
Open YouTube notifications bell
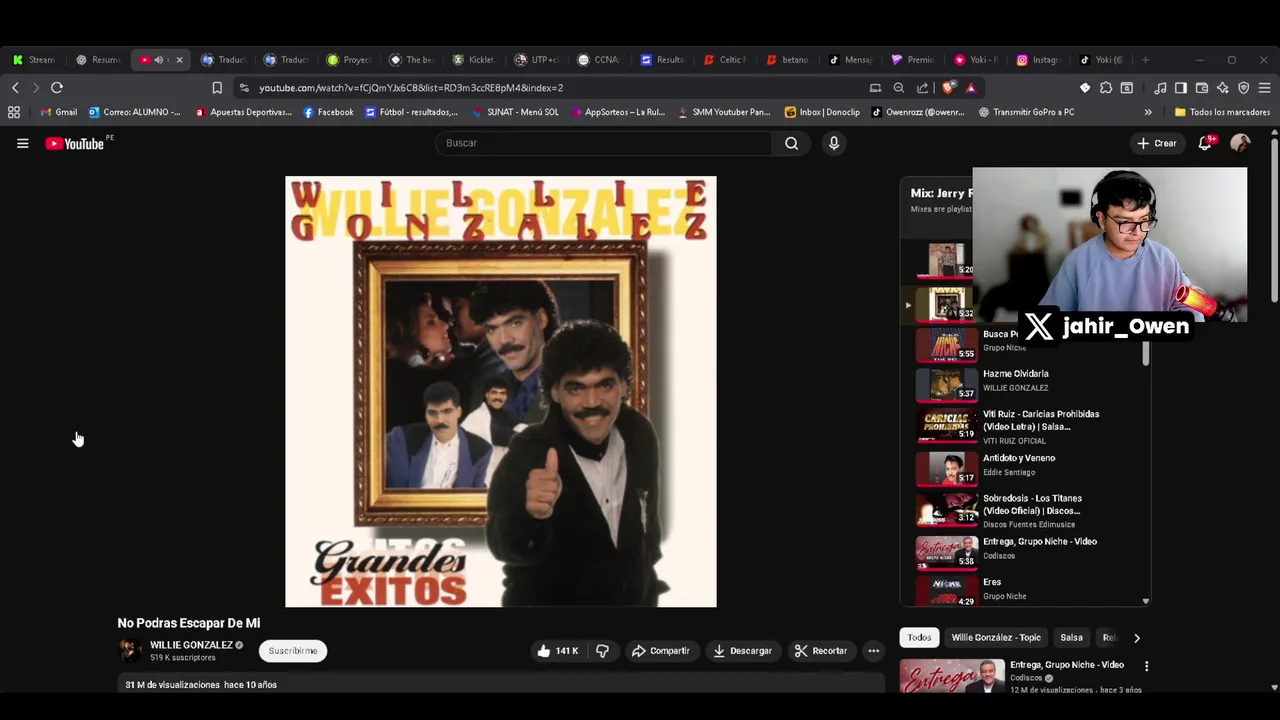coord(1206,143)
